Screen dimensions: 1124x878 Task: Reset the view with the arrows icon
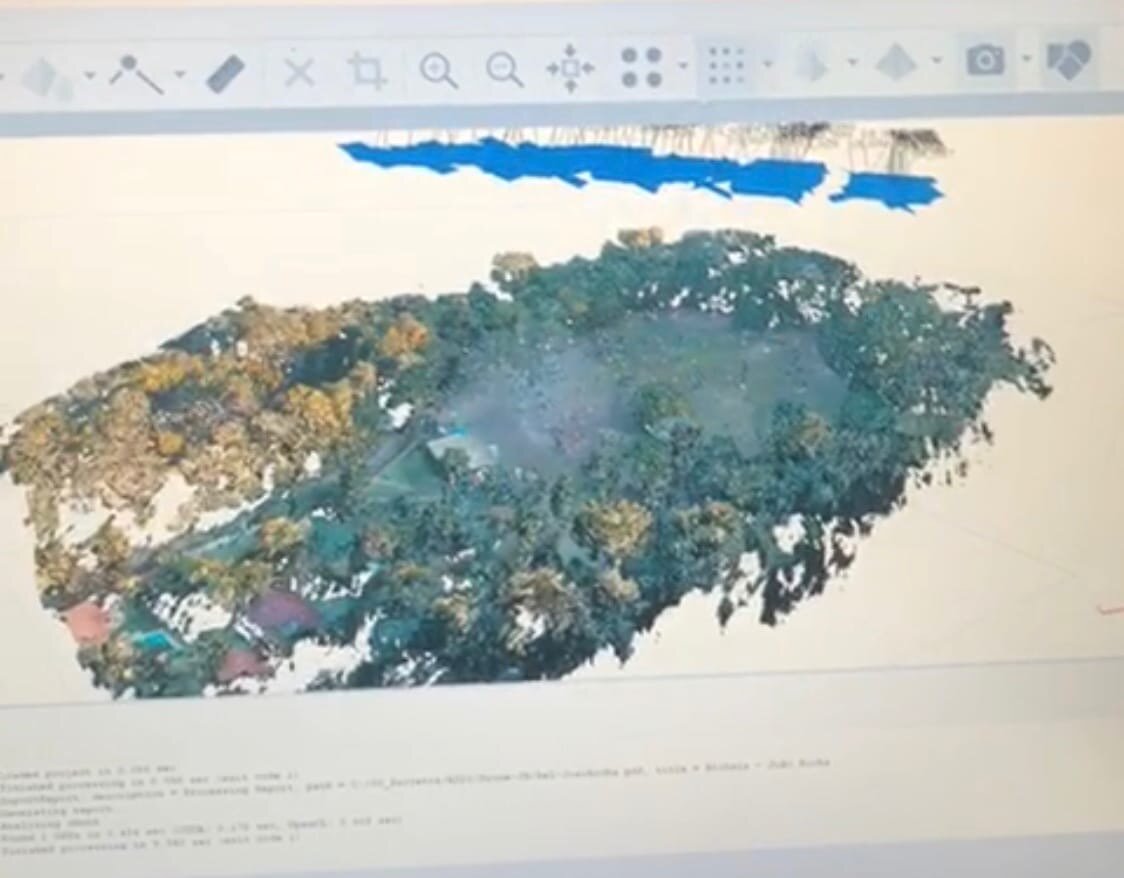pos(571,68)
